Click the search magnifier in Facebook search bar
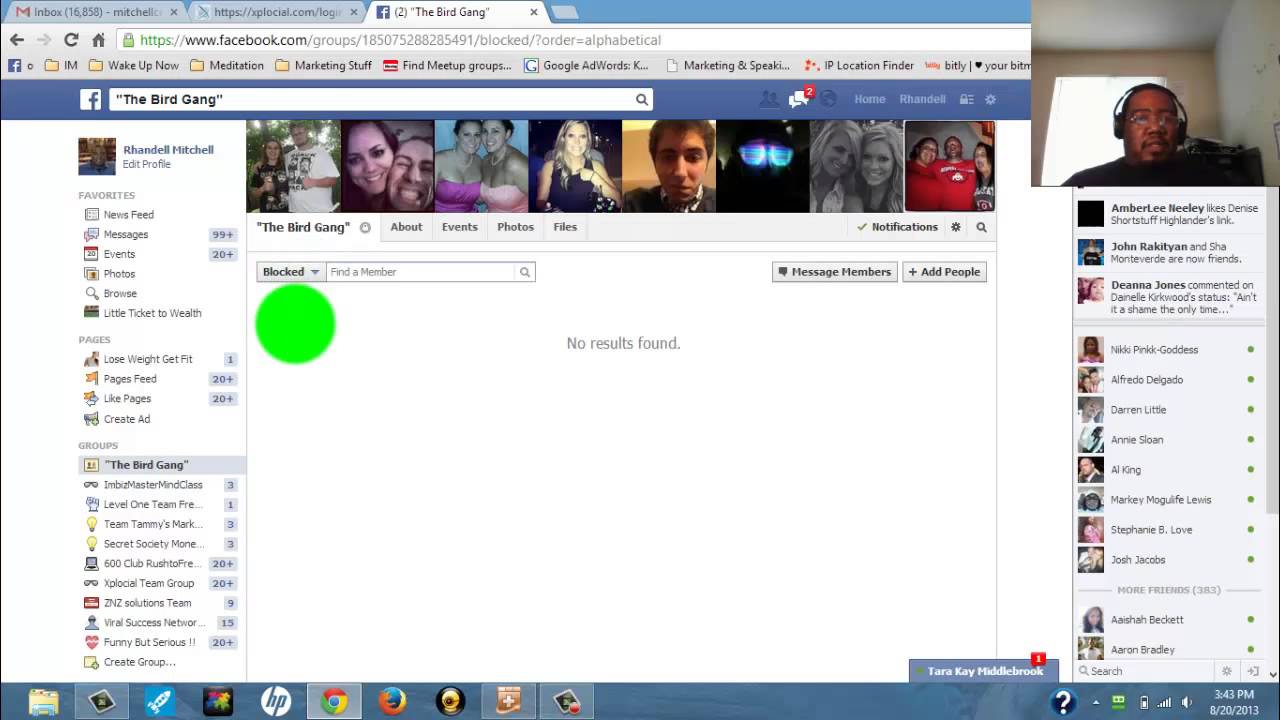This screenshot has width=1280, height=720. [642, 99]
